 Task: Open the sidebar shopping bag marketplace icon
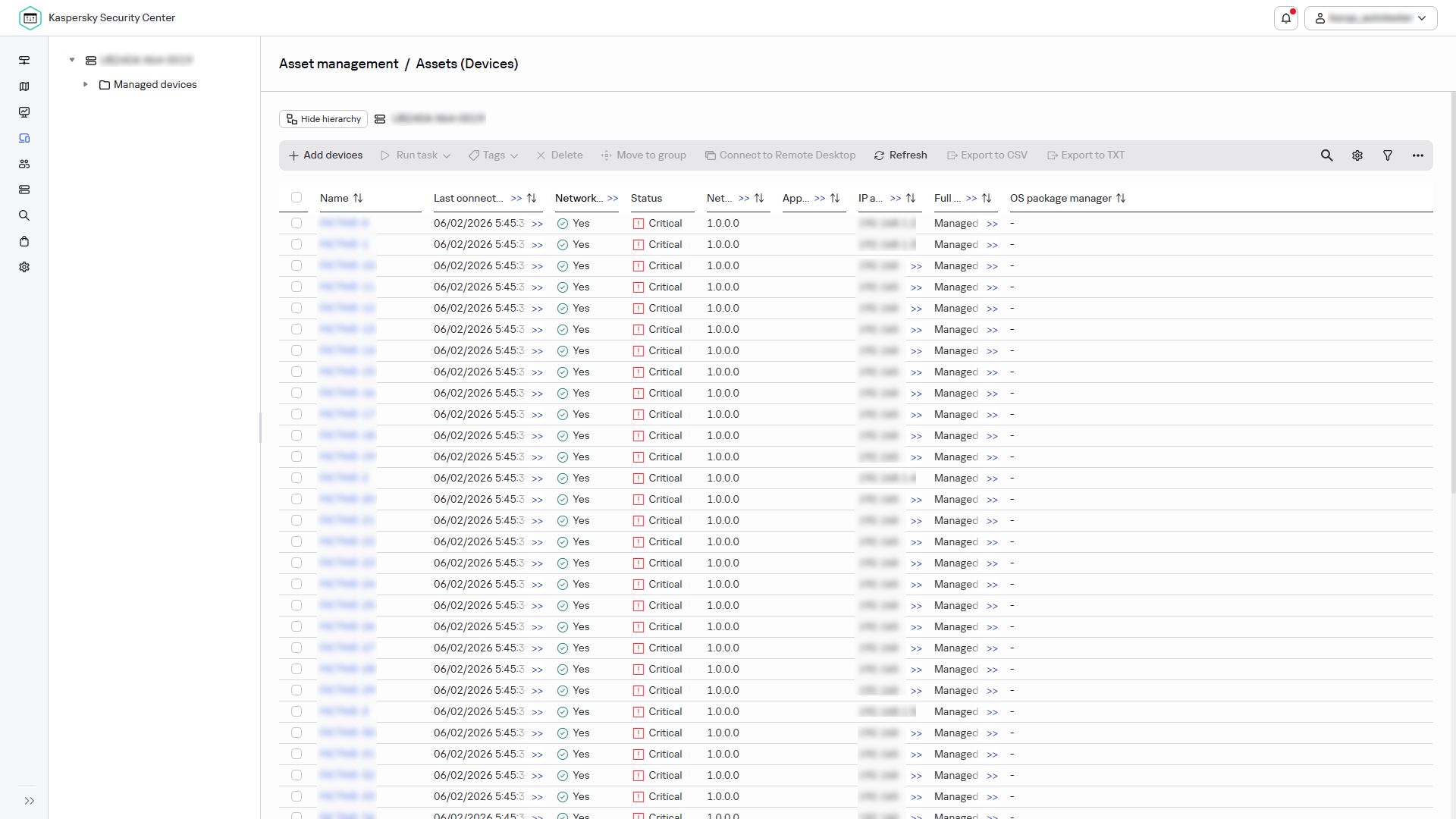coord(24,241)
